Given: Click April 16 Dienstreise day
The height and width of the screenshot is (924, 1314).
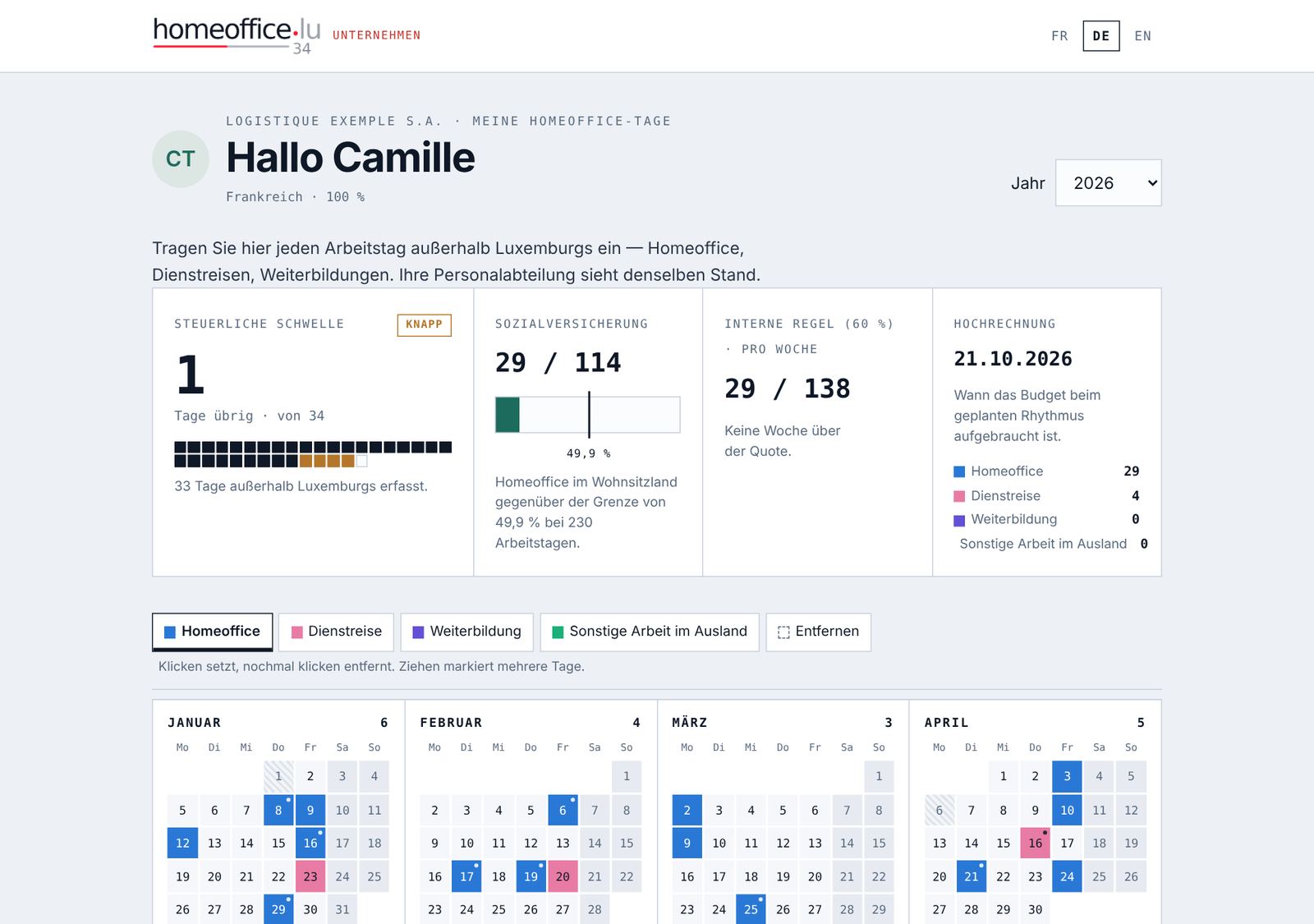Looking at the screenshot, I should click(x=1035, y=844).
